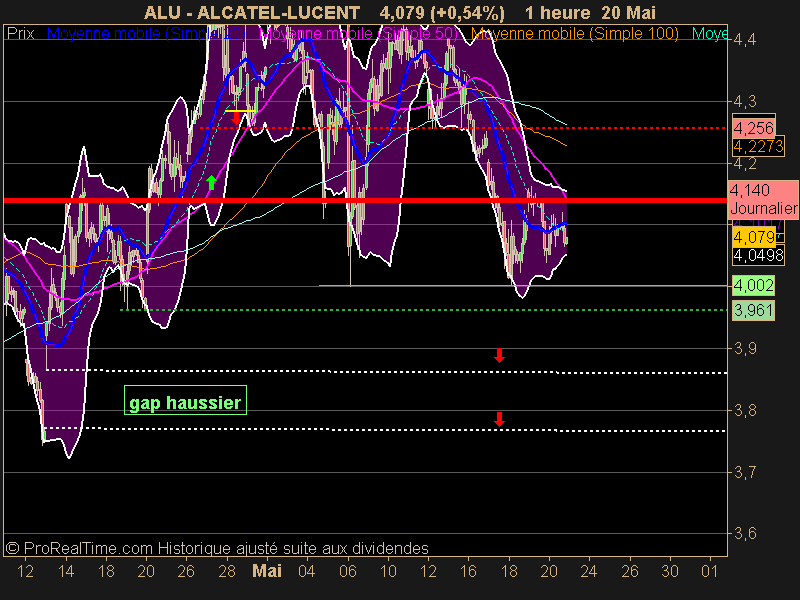Viewport: 800px width, 600px height.
Task: Click the 4,3 price axis label
Action: [745, 102]
